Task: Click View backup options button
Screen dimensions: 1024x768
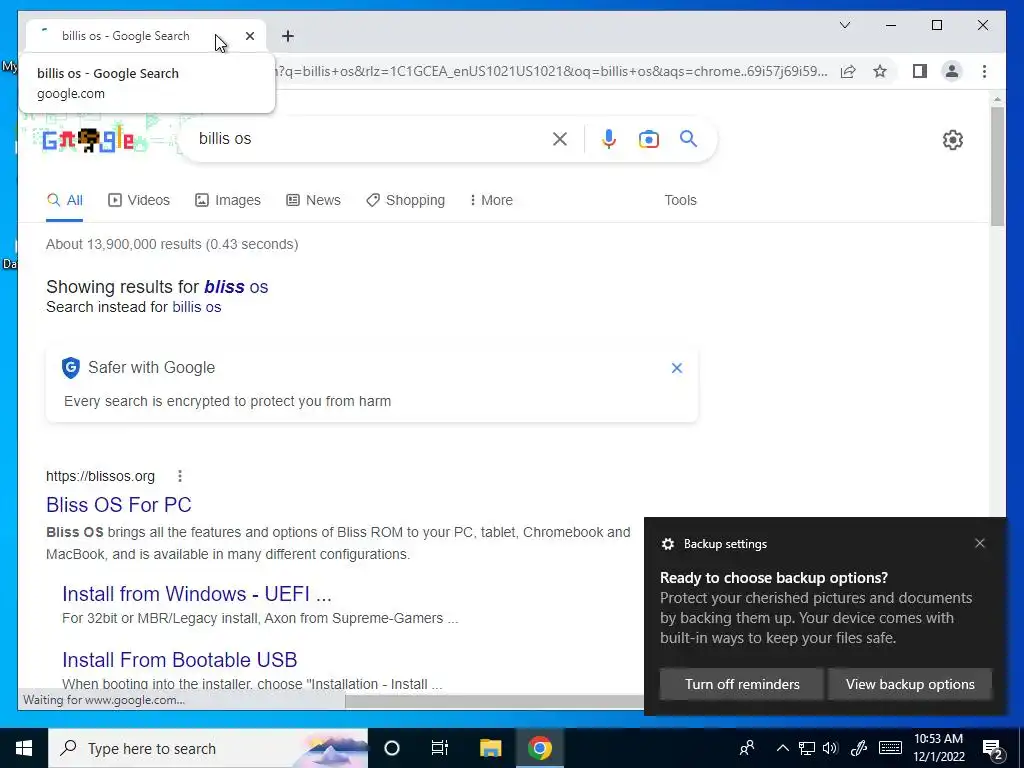Action: point(910,684)
